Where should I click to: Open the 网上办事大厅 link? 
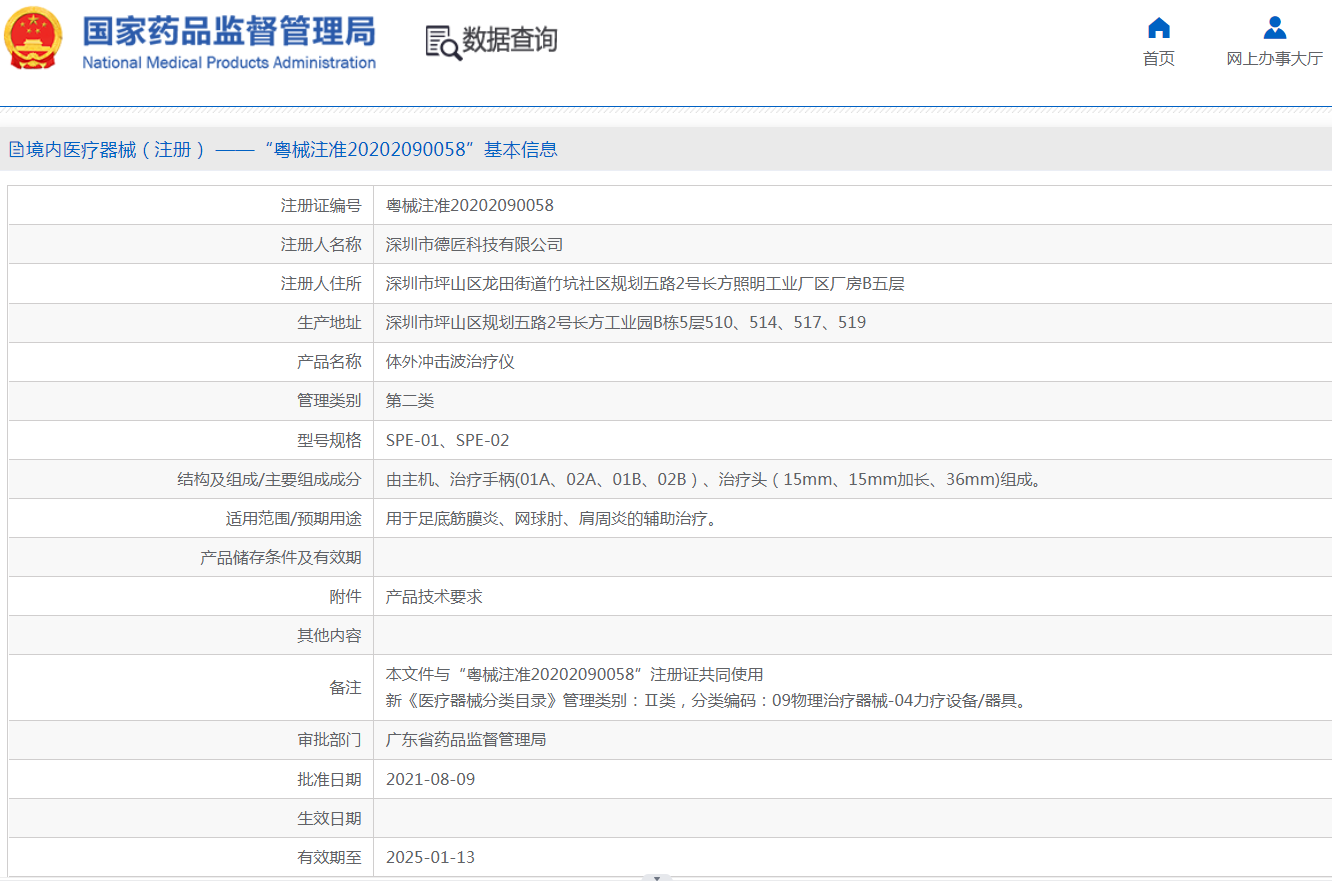1274,59
